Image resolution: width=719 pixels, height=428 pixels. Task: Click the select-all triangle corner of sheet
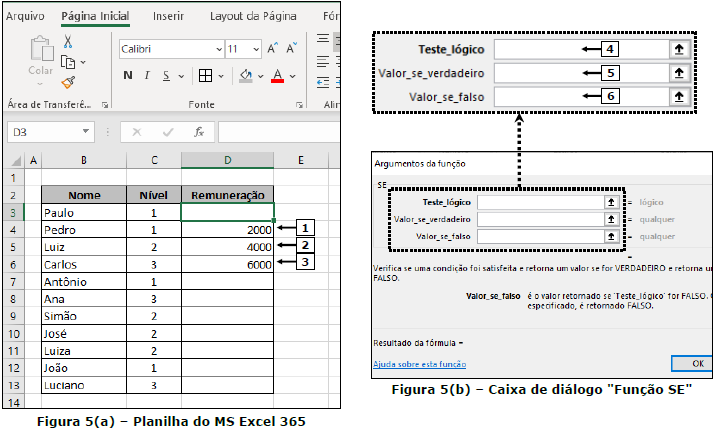tap(16, 161)
